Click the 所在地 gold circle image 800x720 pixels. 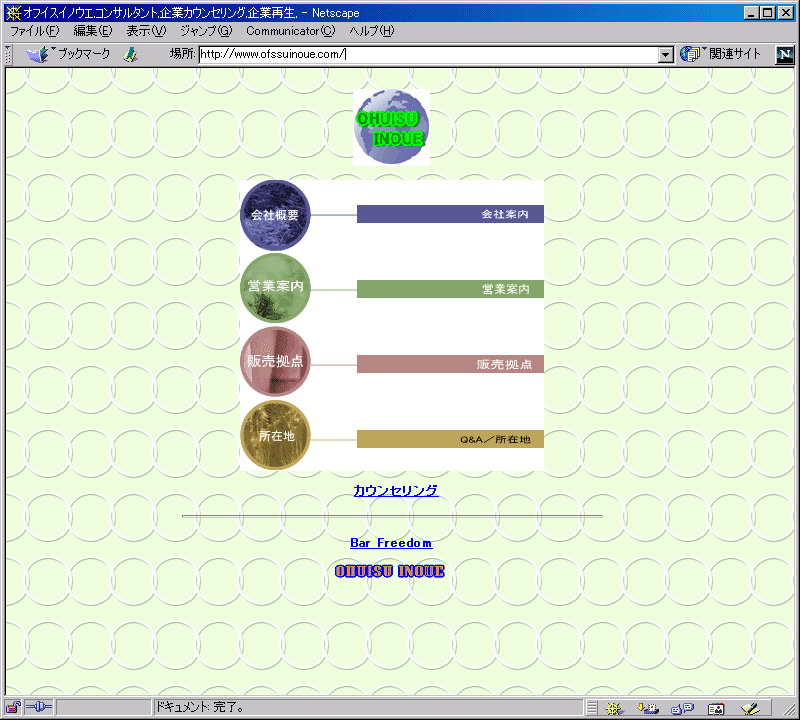coord(275,435)
